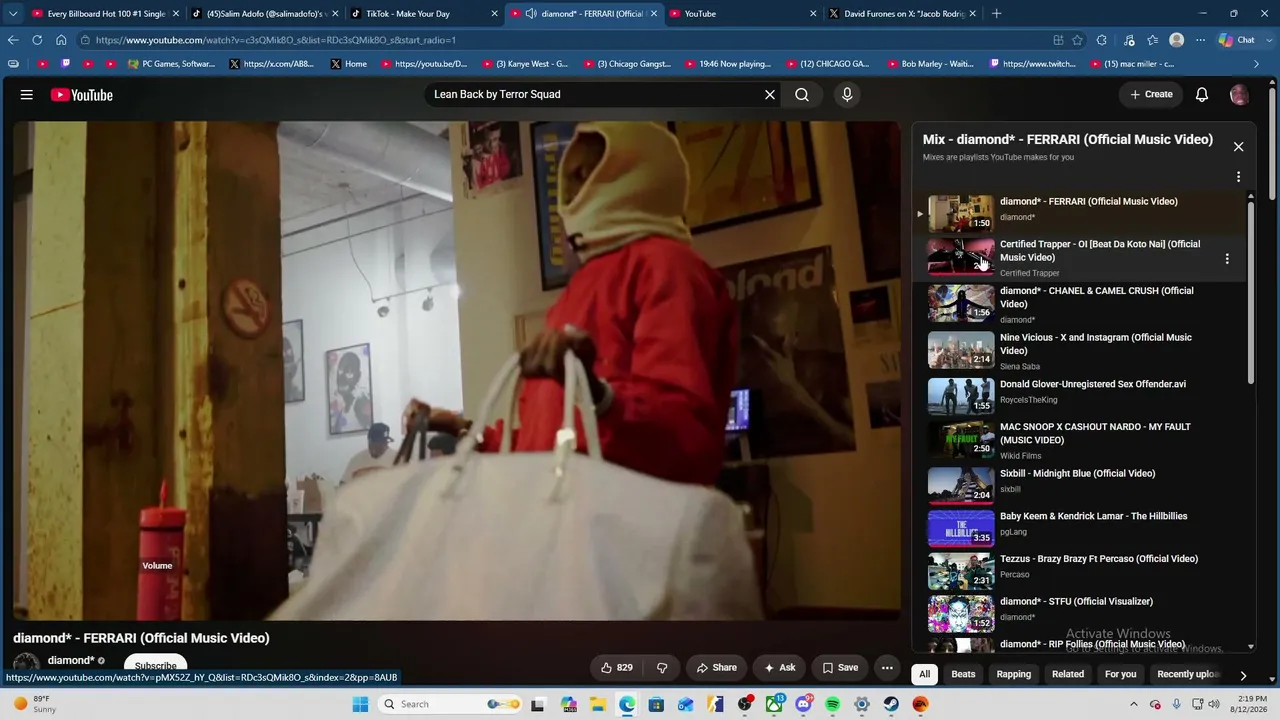1280x720 pixels.
Task: Close the Mix playlist panel
Action: point(1238,147)
